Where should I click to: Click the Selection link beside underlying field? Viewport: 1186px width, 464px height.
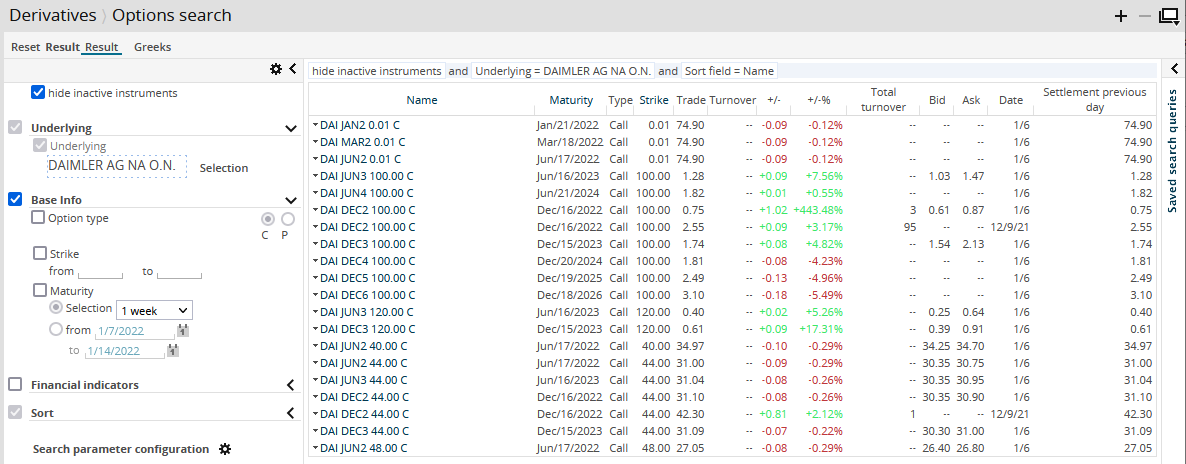pos(223,168)
